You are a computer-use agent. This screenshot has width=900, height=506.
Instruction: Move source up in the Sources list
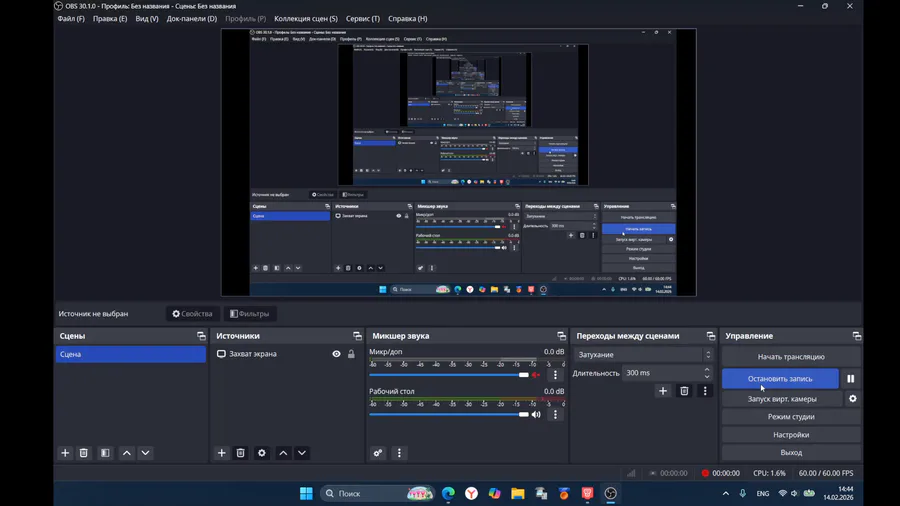coord(283,453)
